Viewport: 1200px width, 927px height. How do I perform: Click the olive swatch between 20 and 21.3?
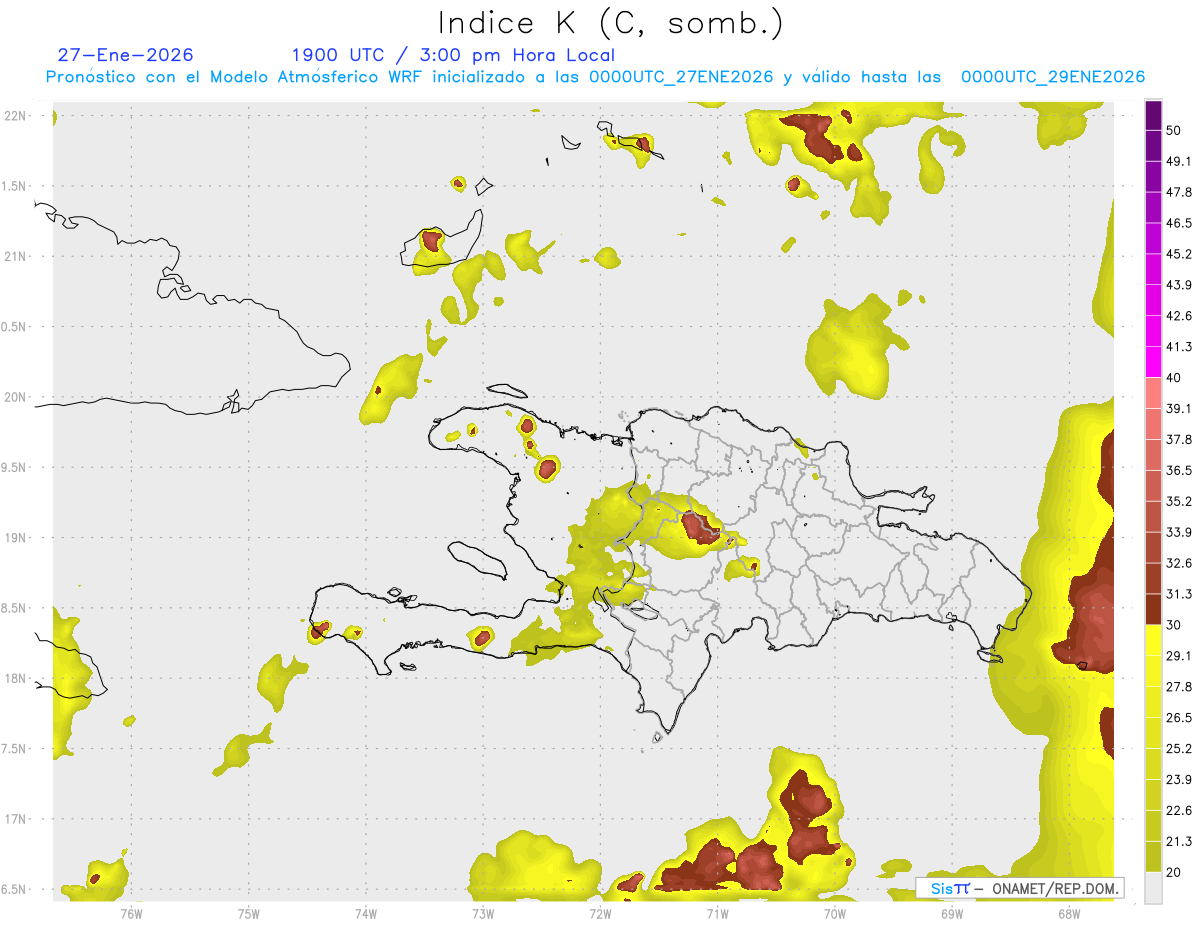(x=1153, y=857)
